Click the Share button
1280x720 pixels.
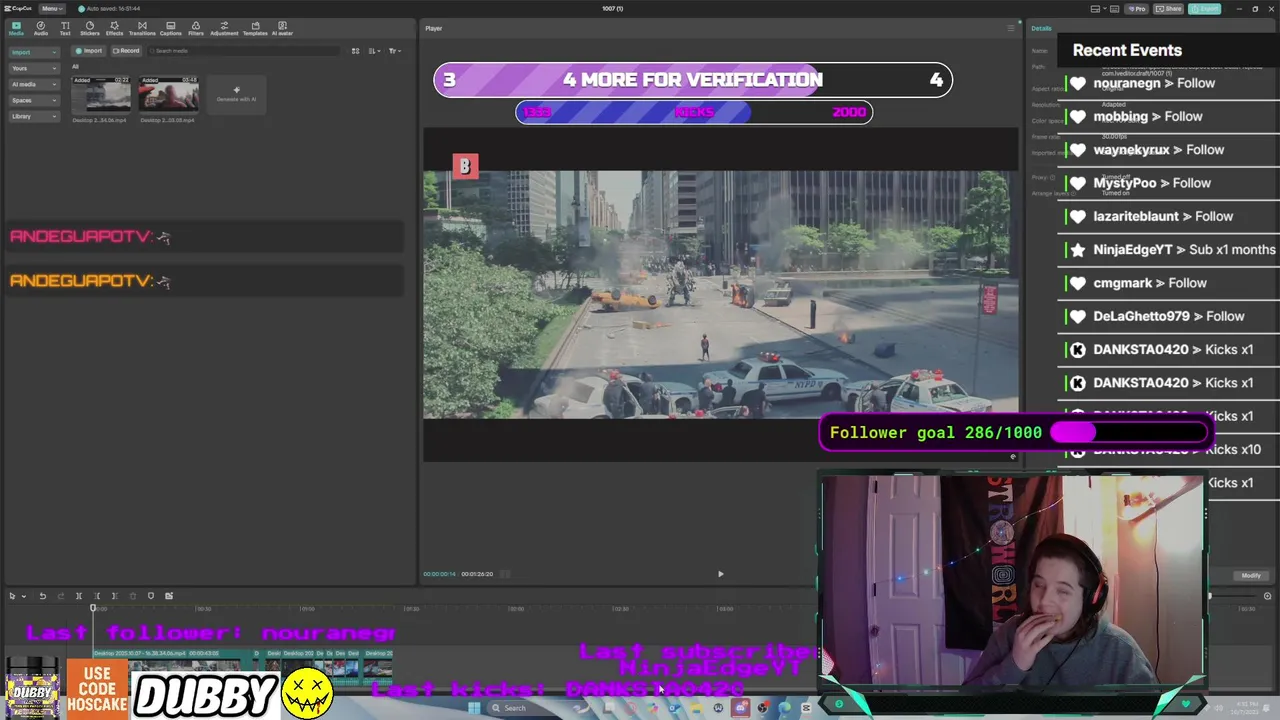[x=1169, y=8]
